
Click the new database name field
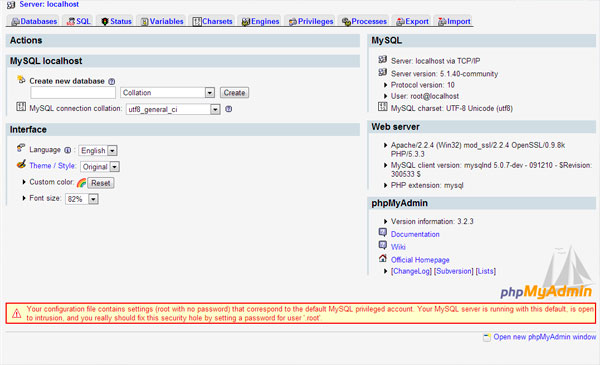tap(73, 93)
